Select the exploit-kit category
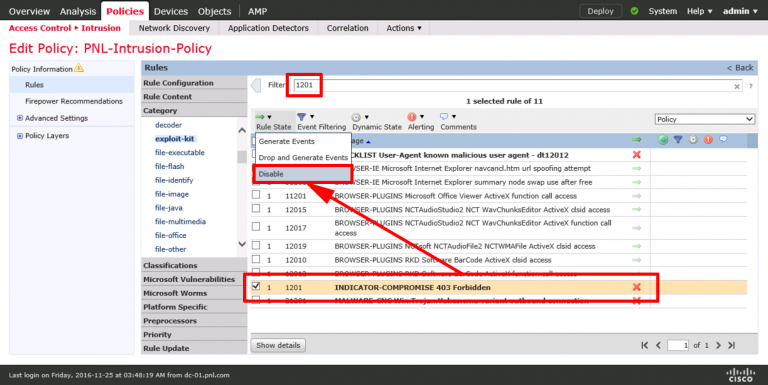The height and width of the screenshot is (385, 768). click(175, 139)
